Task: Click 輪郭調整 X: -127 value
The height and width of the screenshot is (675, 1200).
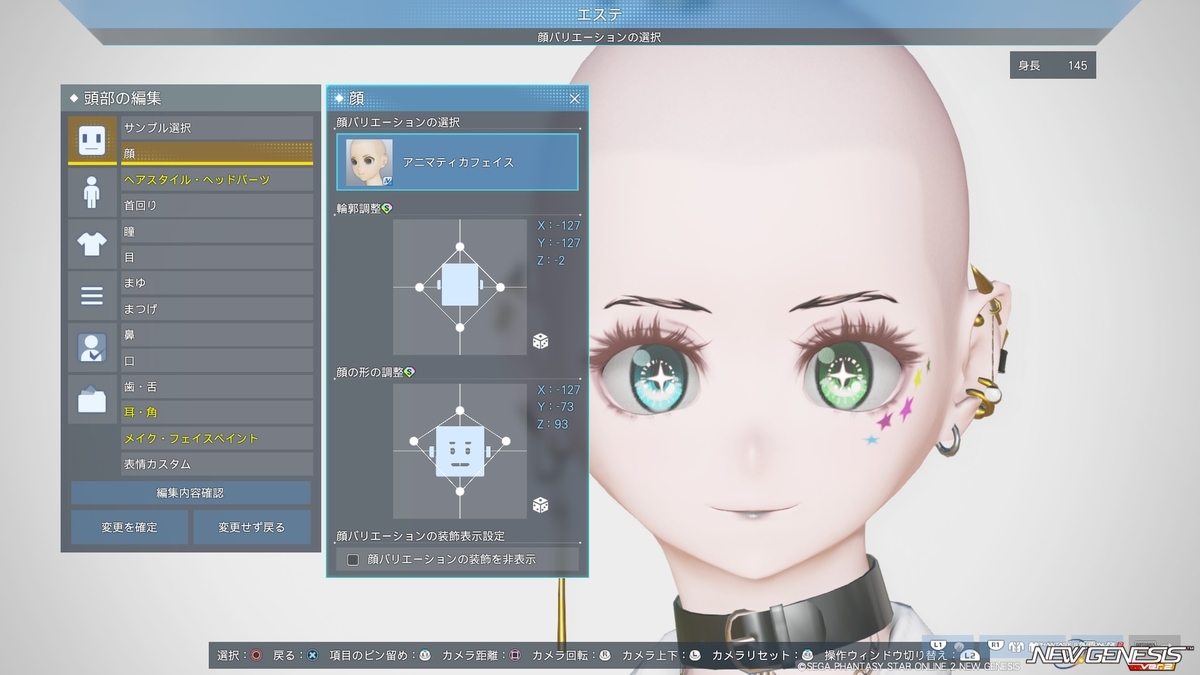Action: tap(558, 225)
